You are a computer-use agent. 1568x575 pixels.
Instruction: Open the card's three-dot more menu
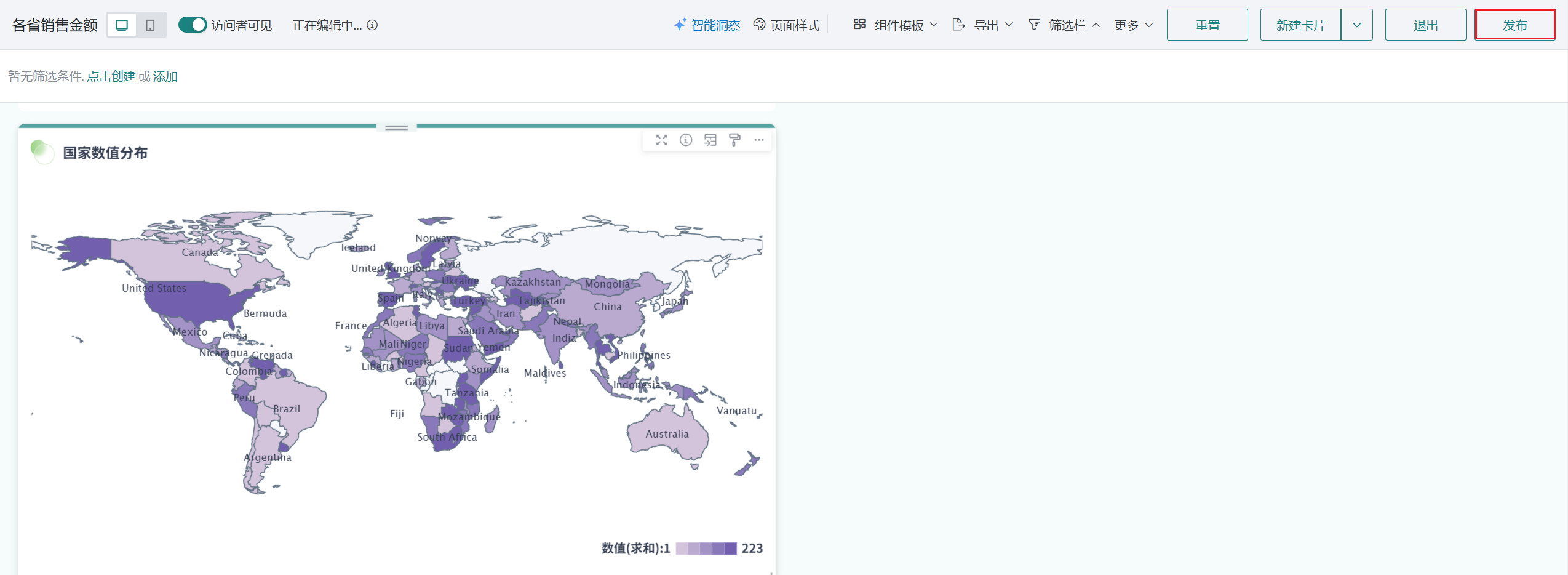759,140
